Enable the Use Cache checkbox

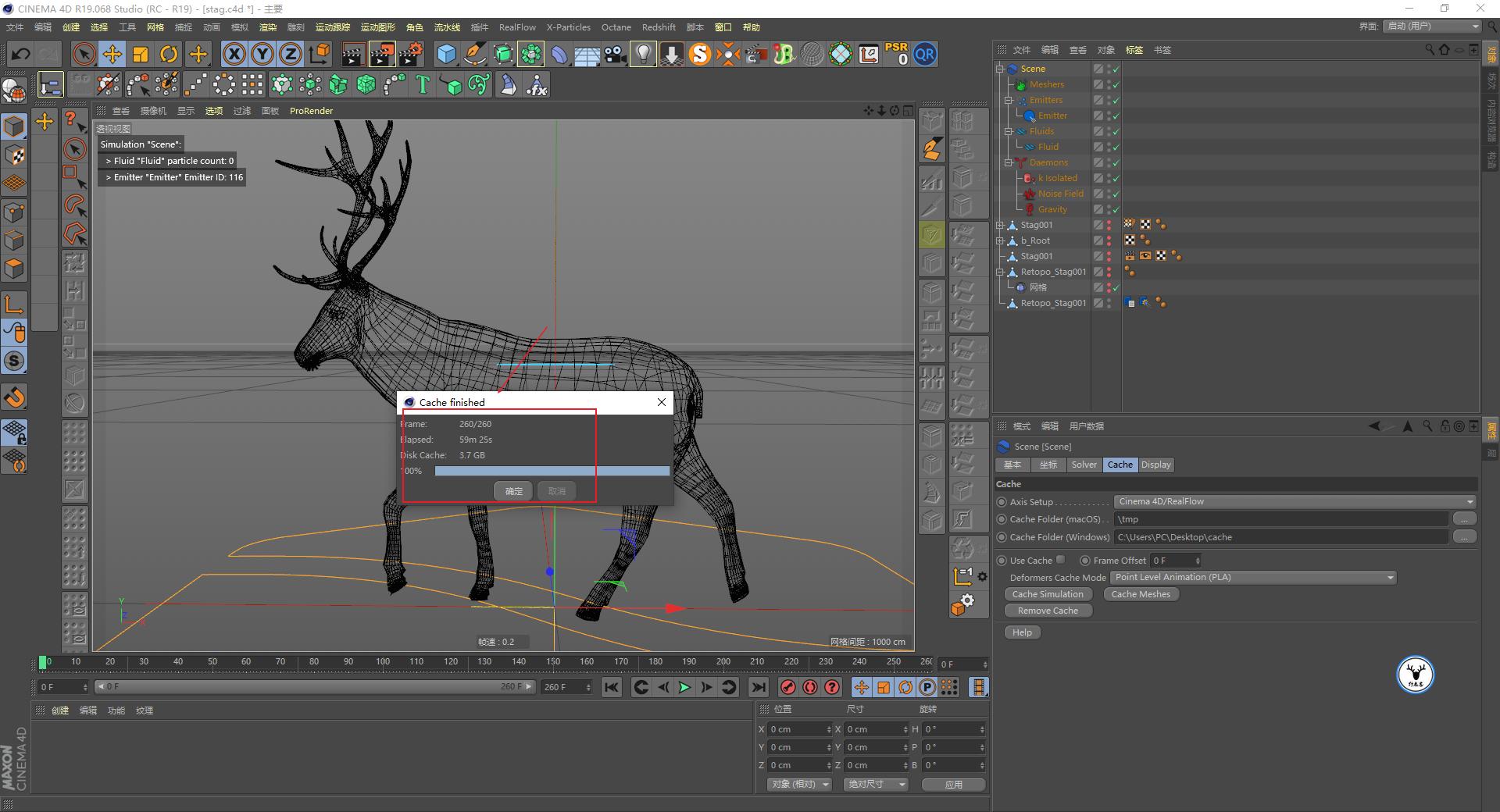(x=1060, y=560)
